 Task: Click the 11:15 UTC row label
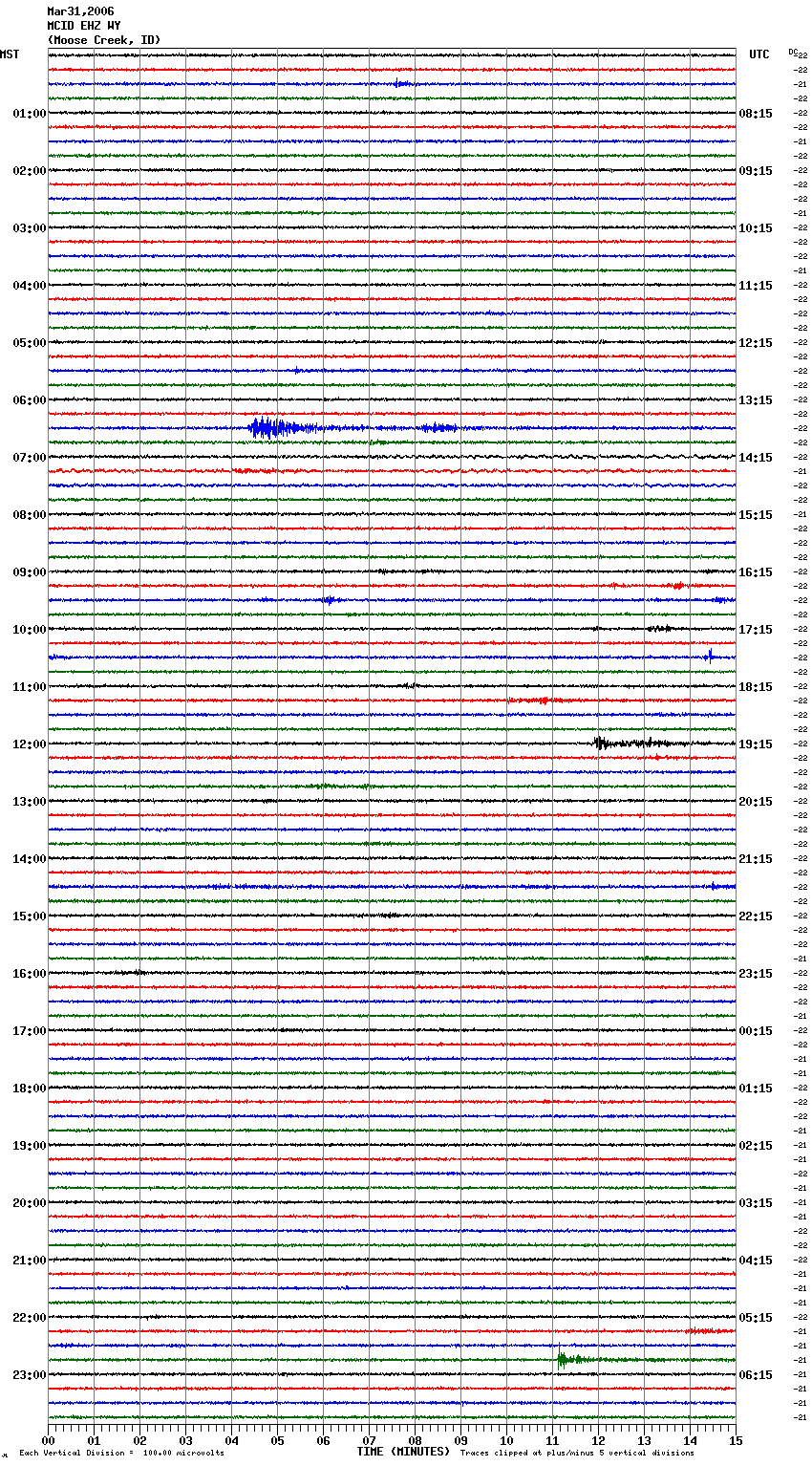pyautogui.click(x=756, y=286)
